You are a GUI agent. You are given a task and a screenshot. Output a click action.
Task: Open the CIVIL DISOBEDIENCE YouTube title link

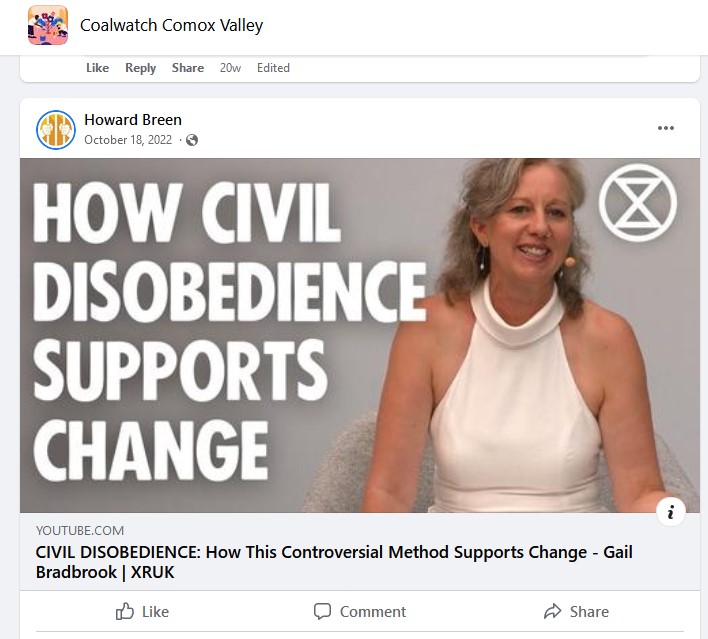pos(334,562)
